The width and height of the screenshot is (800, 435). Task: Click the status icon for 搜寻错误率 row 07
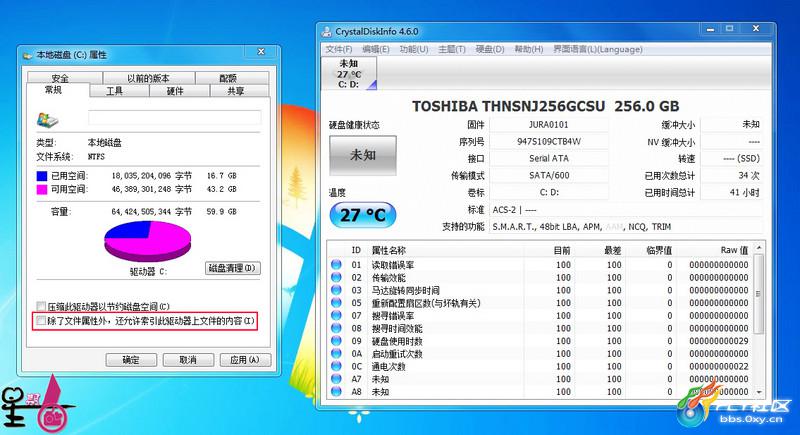336,316
